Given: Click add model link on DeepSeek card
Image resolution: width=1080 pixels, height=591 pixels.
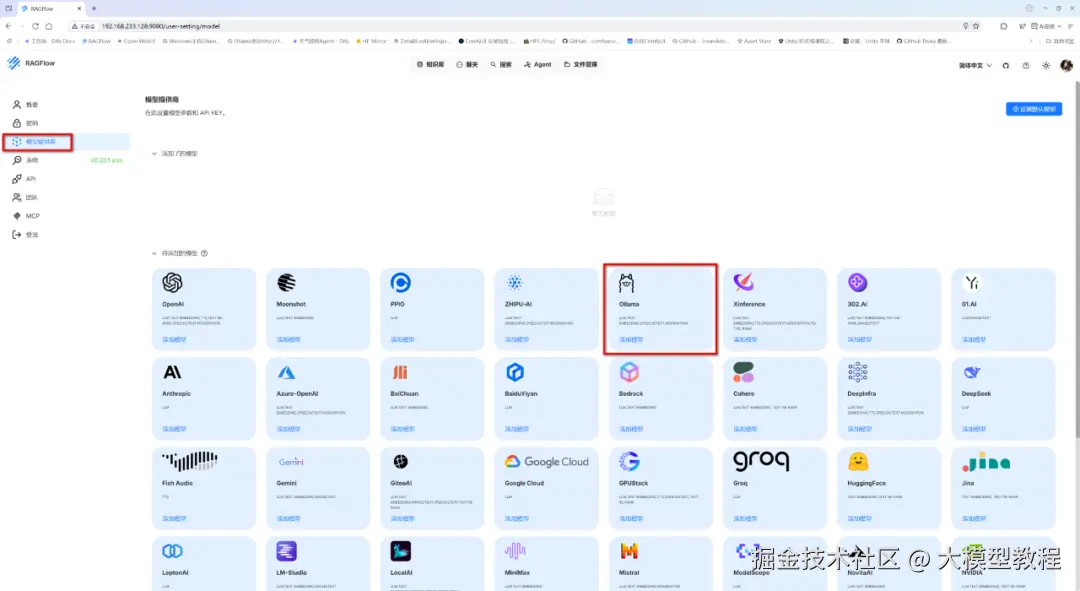Looking at the screenshot, I should click(x=974, y=429).
